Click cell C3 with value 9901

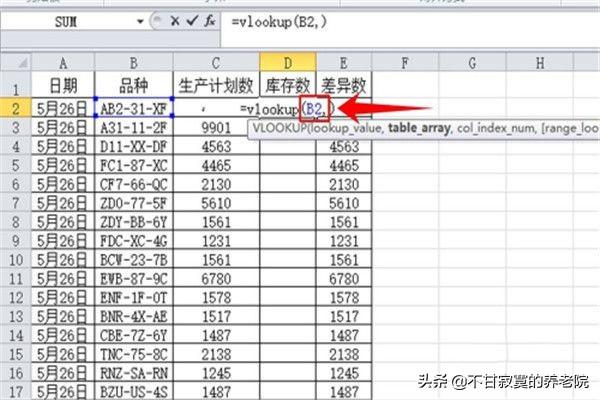216,128
